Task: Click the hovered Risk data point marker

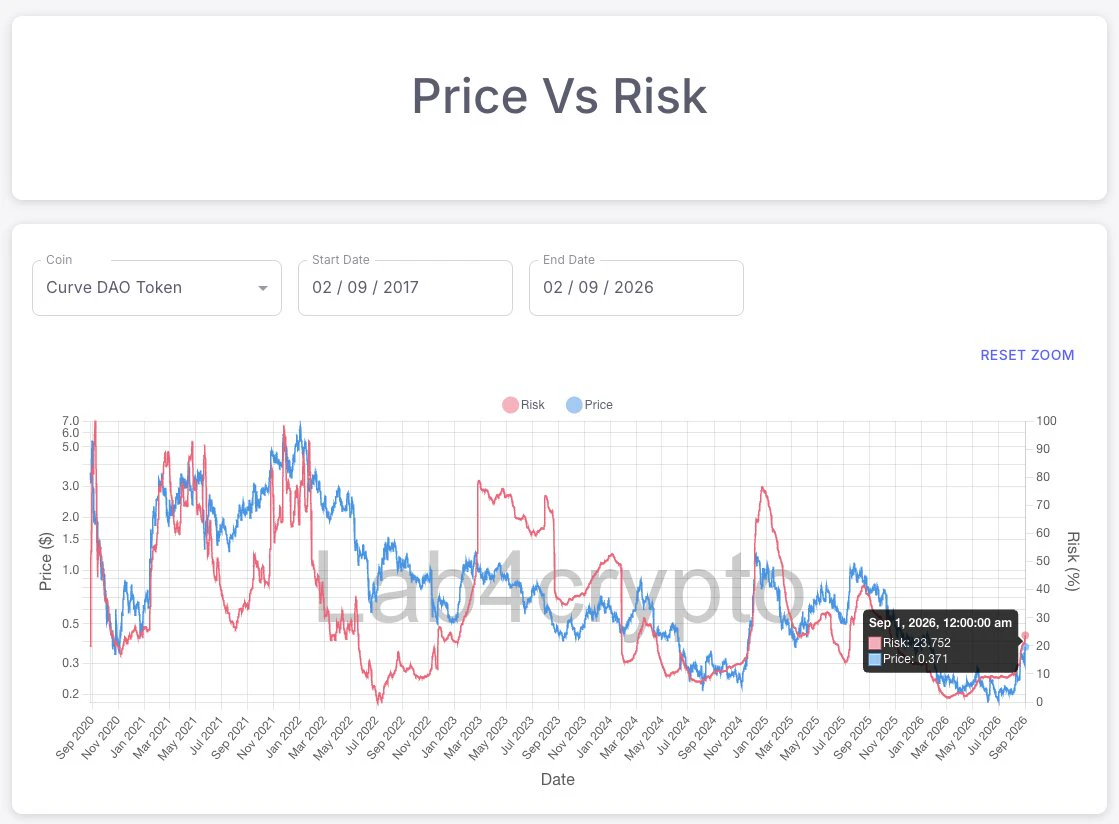Action: point(1026,635)
